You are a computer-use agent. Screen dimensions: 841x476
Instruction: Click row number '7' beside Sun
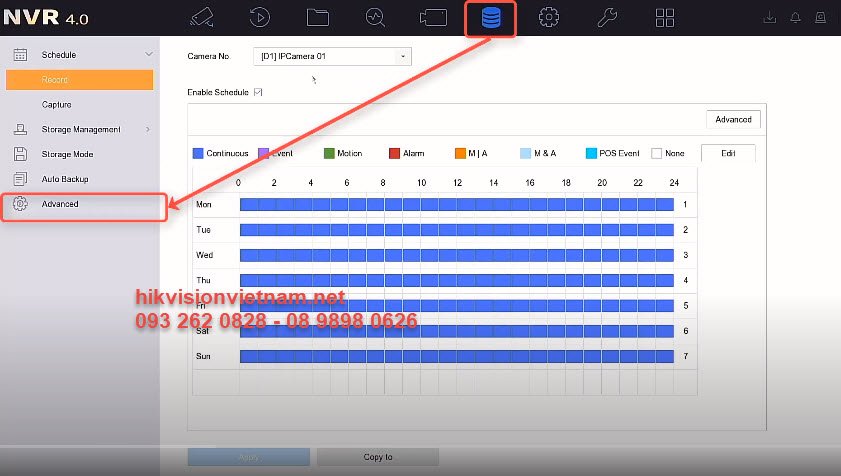click(x=685, y=356)
